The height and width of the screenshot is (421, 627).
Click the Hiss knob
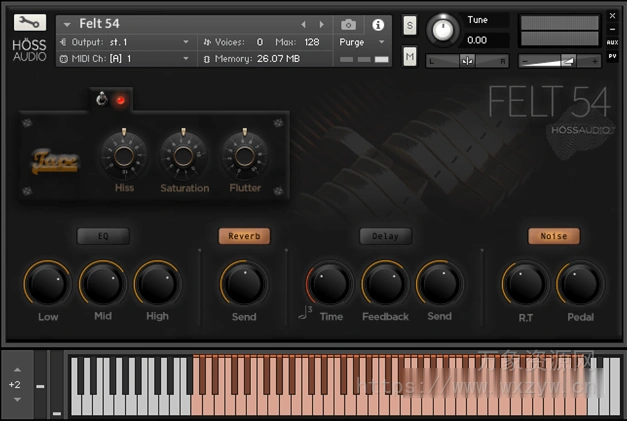(124, 156)
